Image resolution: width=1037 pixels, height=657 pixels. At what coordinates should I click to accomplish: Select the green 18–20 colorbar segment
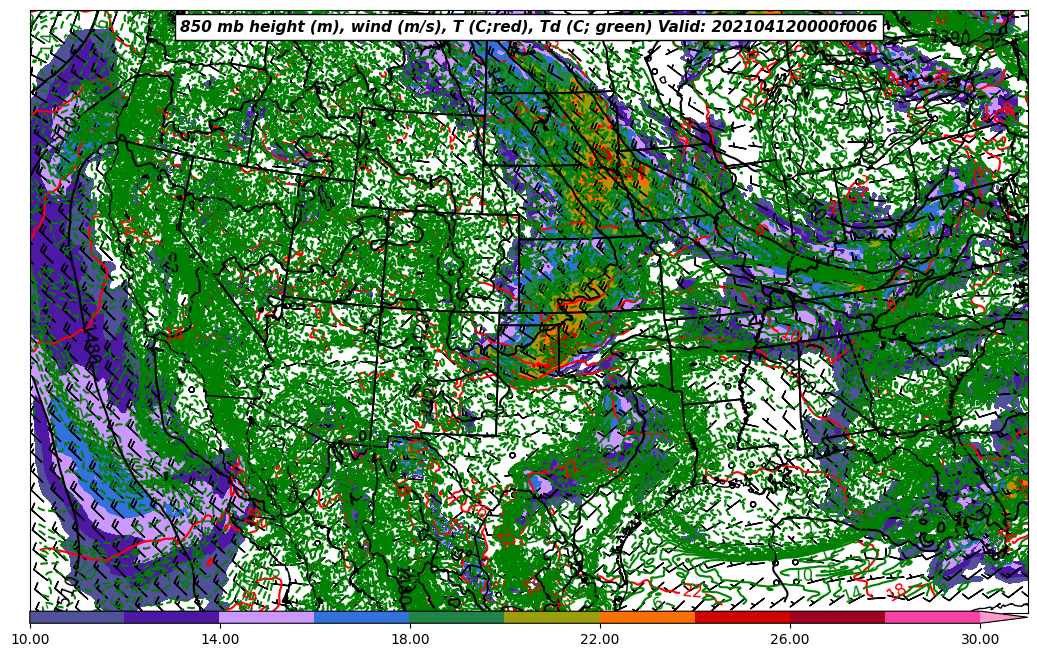tap(457, 617)
